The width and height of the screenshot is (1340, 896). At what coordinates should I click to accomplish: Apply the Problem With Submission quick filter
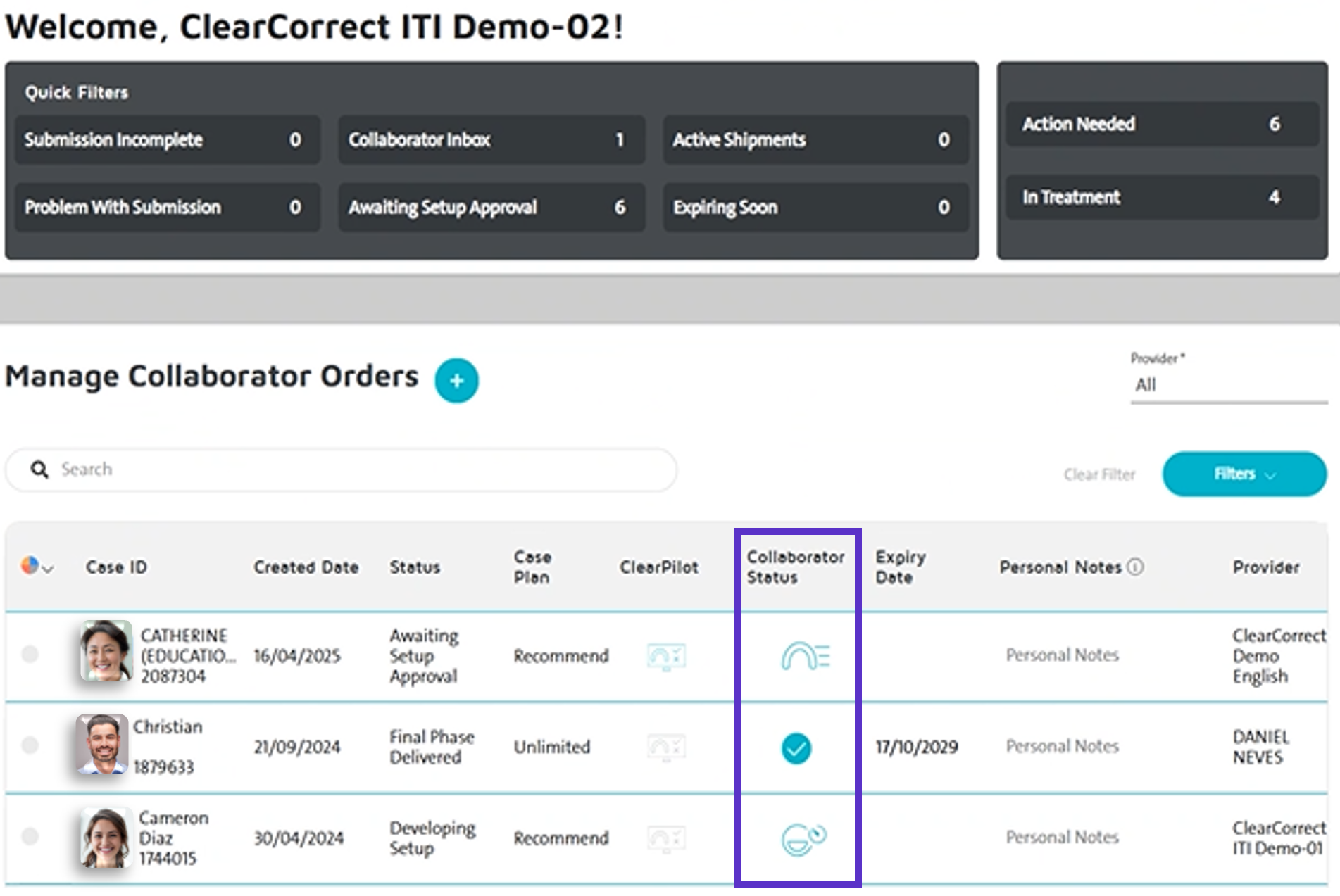tap(168, 208)
